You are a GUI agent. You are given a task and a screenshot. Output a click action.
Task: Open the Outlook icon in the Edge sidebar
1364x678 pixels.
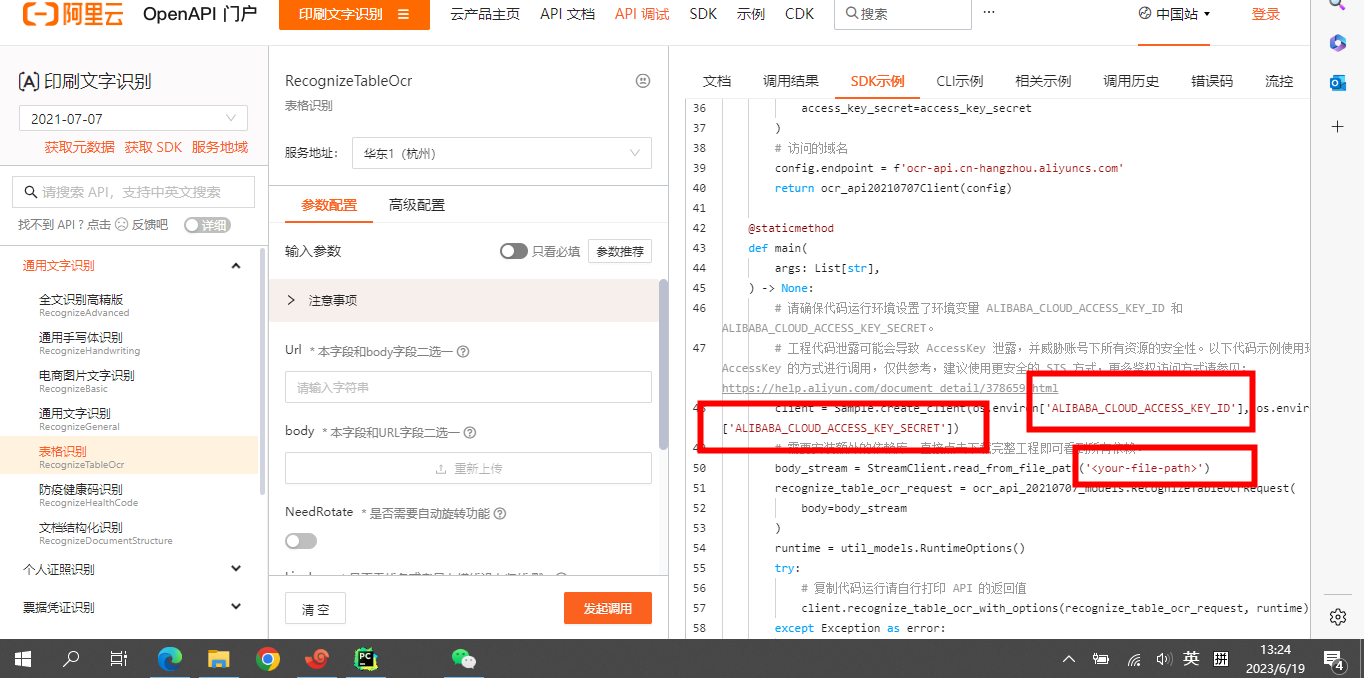point(1337,83)
